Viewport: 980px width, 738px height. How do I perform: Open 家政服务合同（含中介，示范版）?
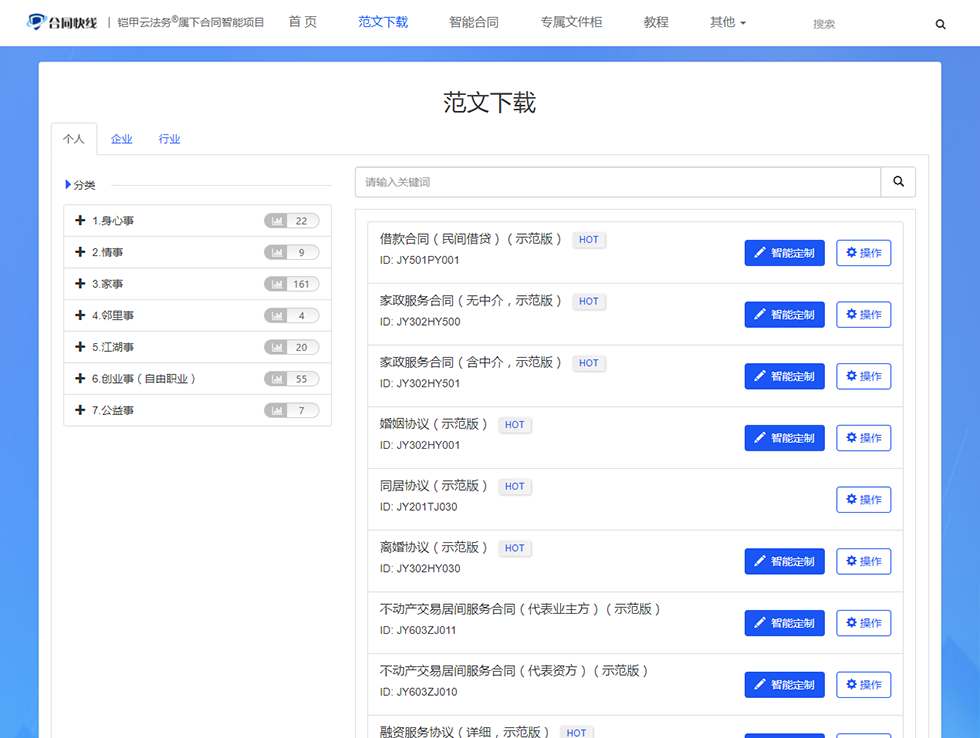pos(471,362)
